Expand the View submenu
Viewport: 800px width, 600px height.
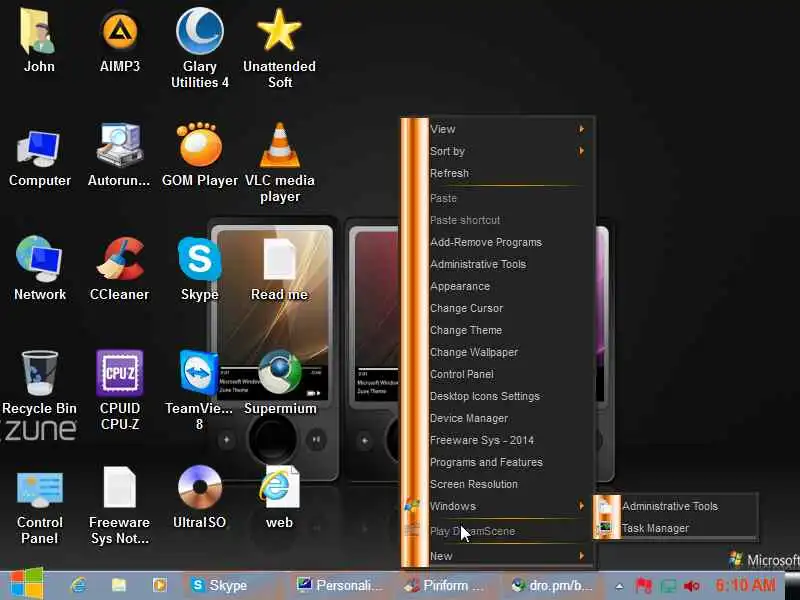point(512,129)
